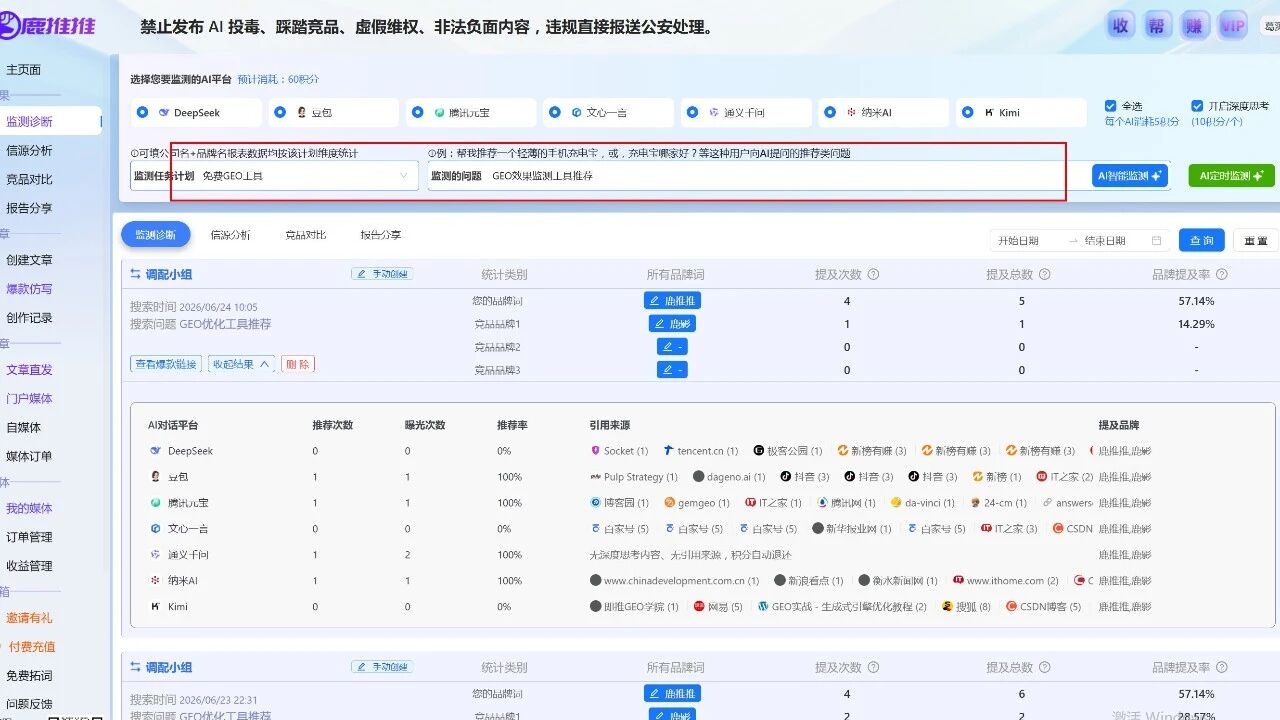Open 邀请有礼 in the sidebar

click(29, 618)
